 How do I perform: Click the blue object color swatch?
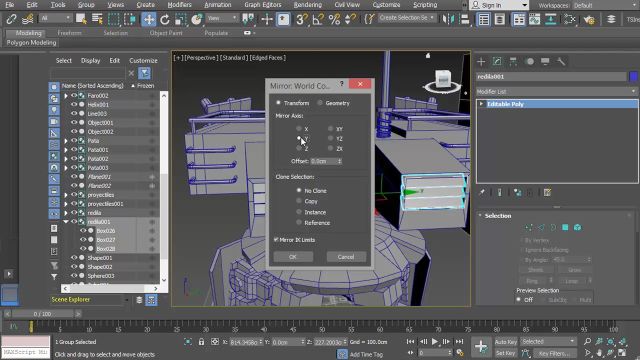[x=633, y=76]
